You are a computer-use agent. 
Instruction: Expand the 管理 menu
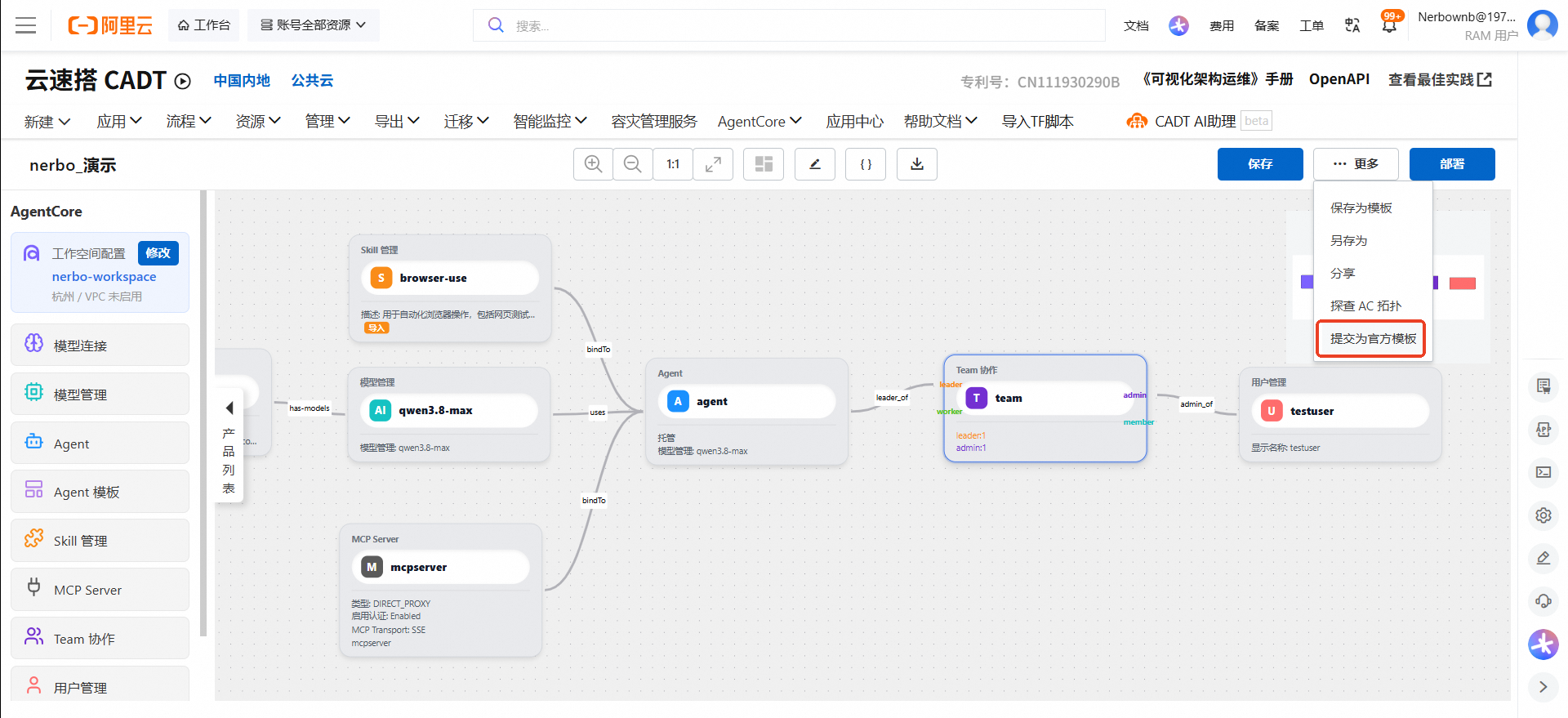pos(327,122)
